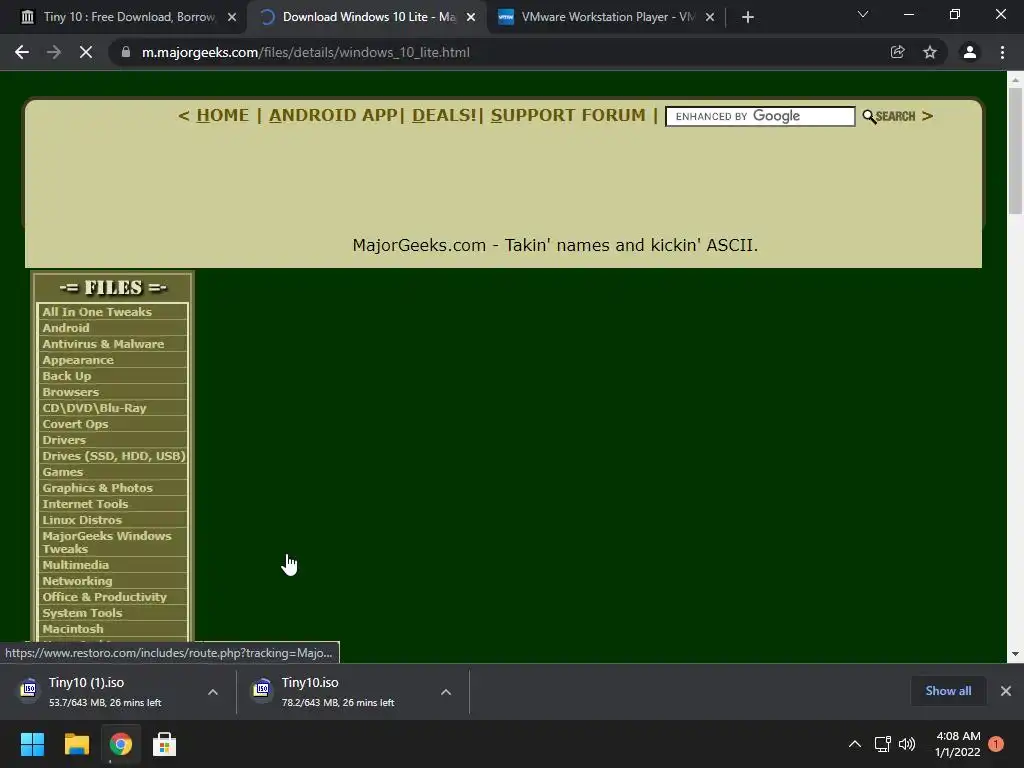The image size is (1024, 768).
Task: Open the tab search chevron
Action: [x=863, y=14]
